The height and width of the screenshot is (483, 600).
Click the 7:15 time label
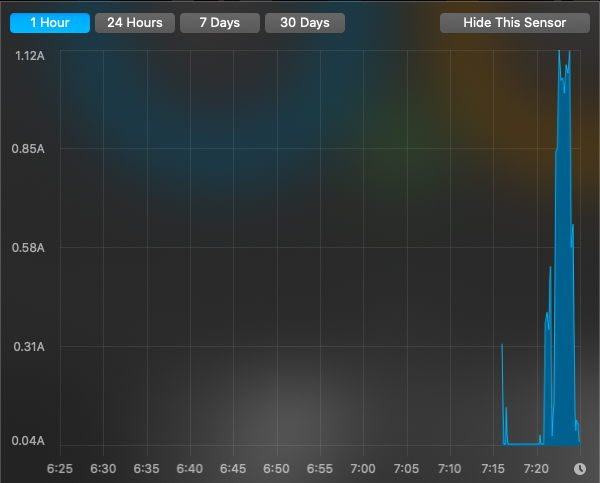coord(493,469)
